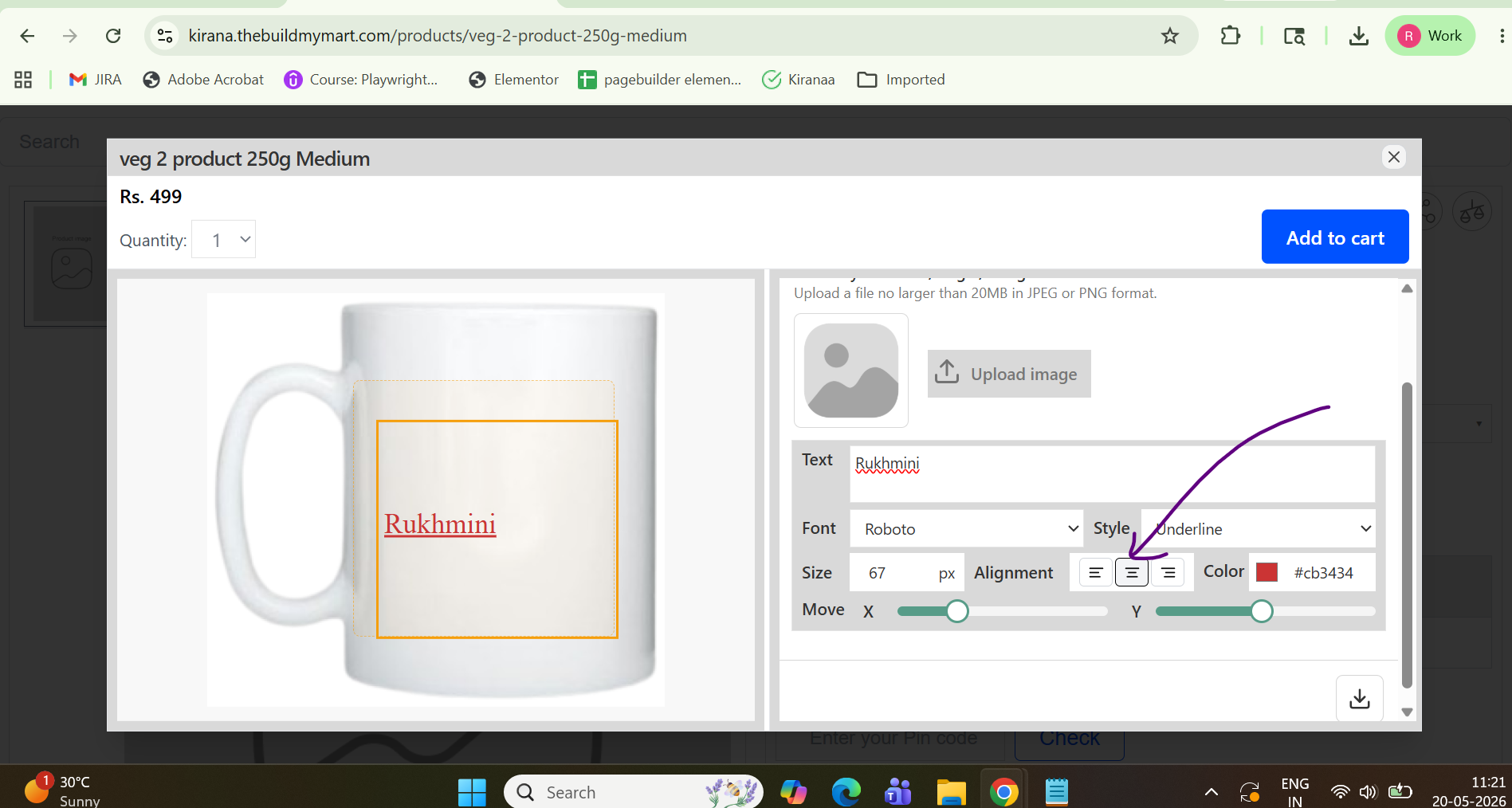This screenshot has height=808, width=1512.
Task: Select right text alignment
Action: coord(1168,573)
